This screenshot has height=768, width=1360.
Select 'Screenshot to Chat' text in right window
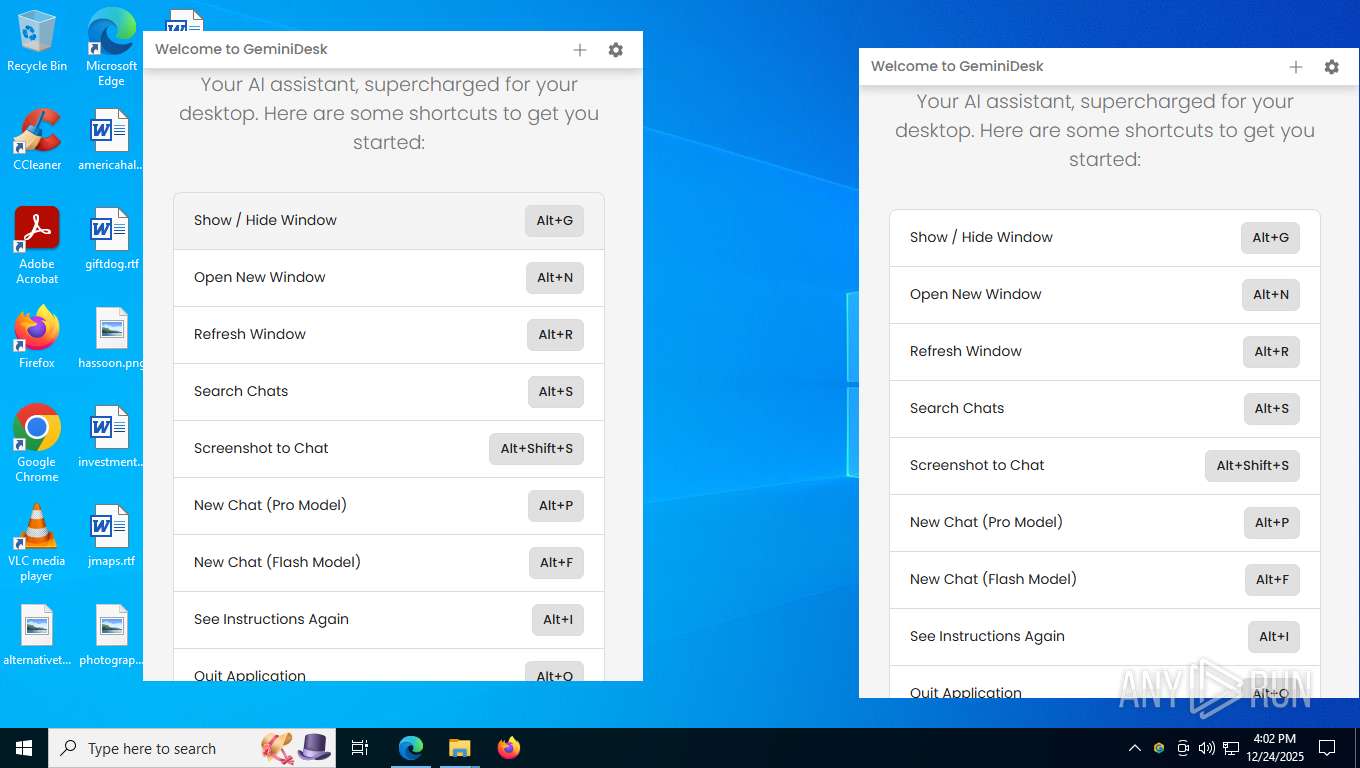(977, 466)
